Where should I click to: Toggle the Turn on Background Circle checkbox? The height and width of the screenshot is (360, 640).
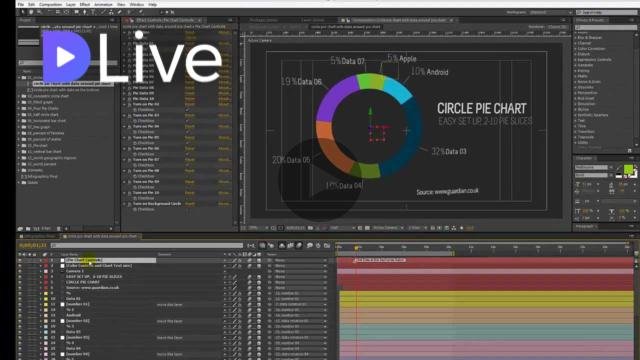click(187, 209)
